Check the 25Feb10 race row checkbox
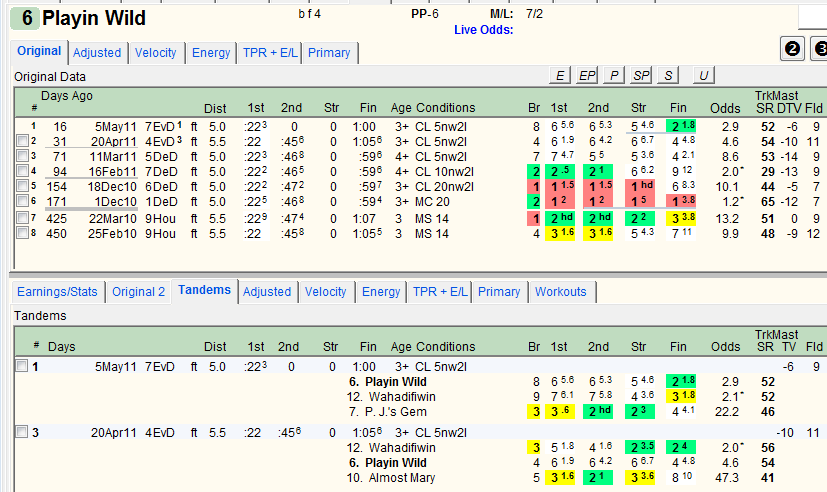This screenshot has height=492, width=827. 22,233
